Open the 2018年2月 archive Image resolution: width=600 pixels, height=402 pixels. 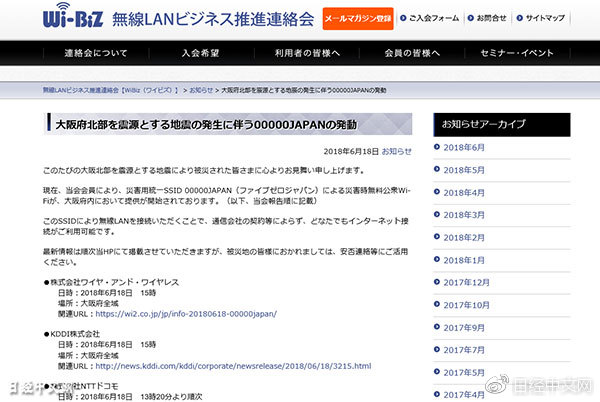(x=464, y=238)
